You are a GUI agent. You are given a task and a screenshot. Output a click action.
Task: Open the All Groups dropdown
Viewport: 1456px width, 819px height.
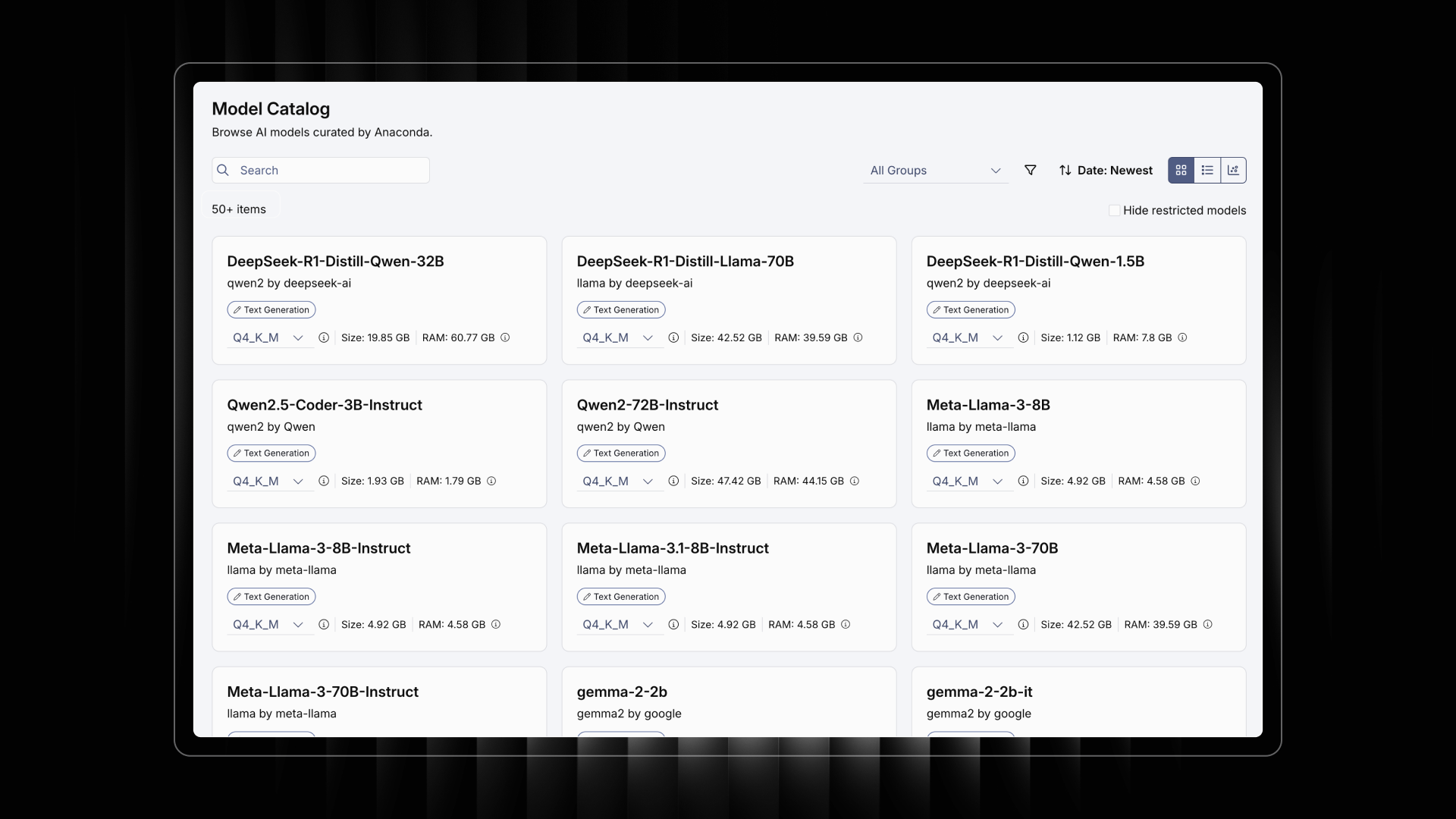point(936,170)
